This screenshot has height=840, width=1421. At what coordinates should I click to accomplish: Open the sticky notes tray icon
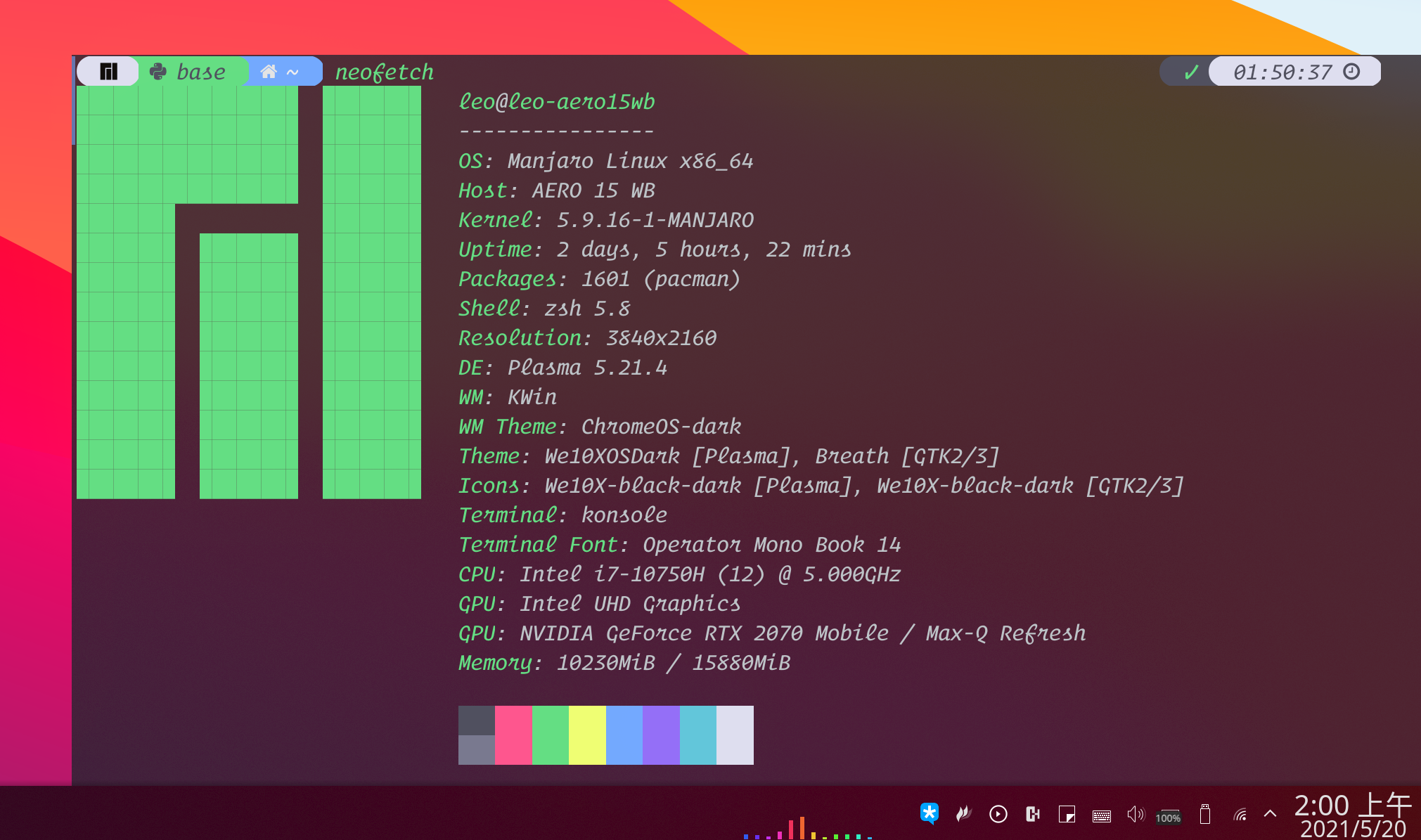pos(1067,814)
